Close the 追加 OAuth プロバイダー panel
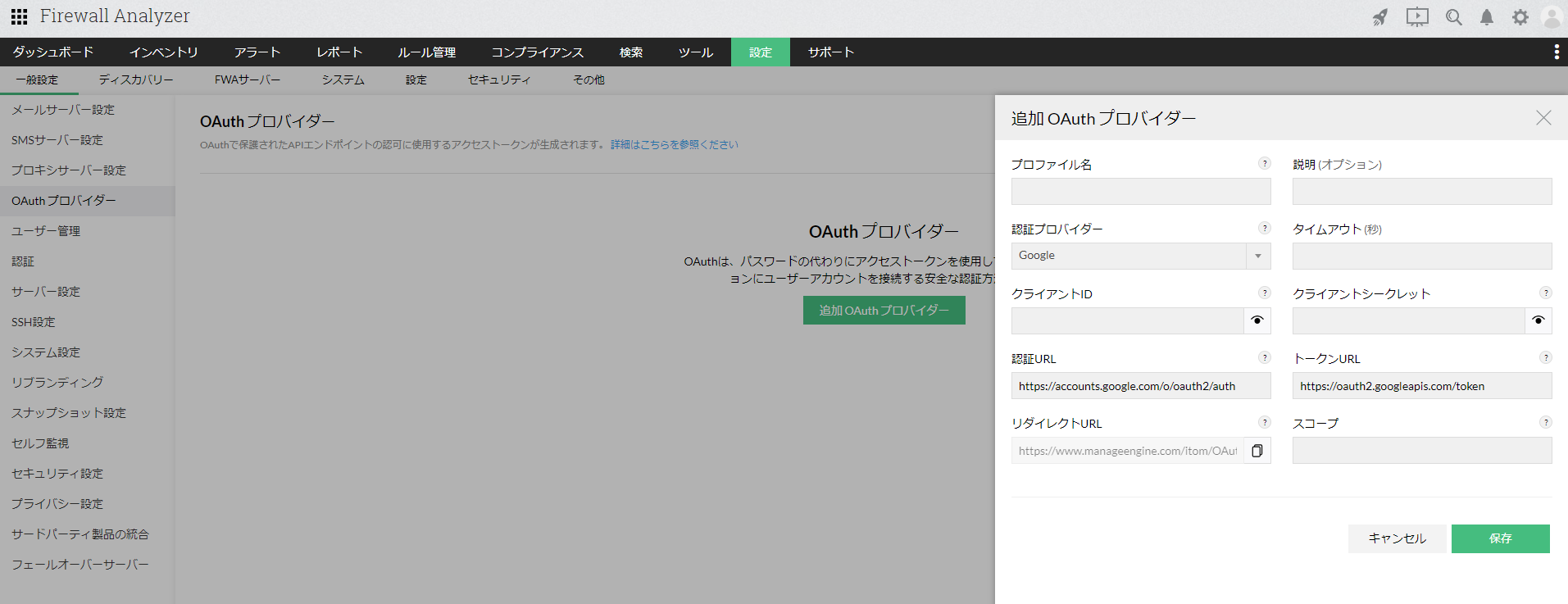Viewport: 1568px width, 604px height. pos(1543,118)
